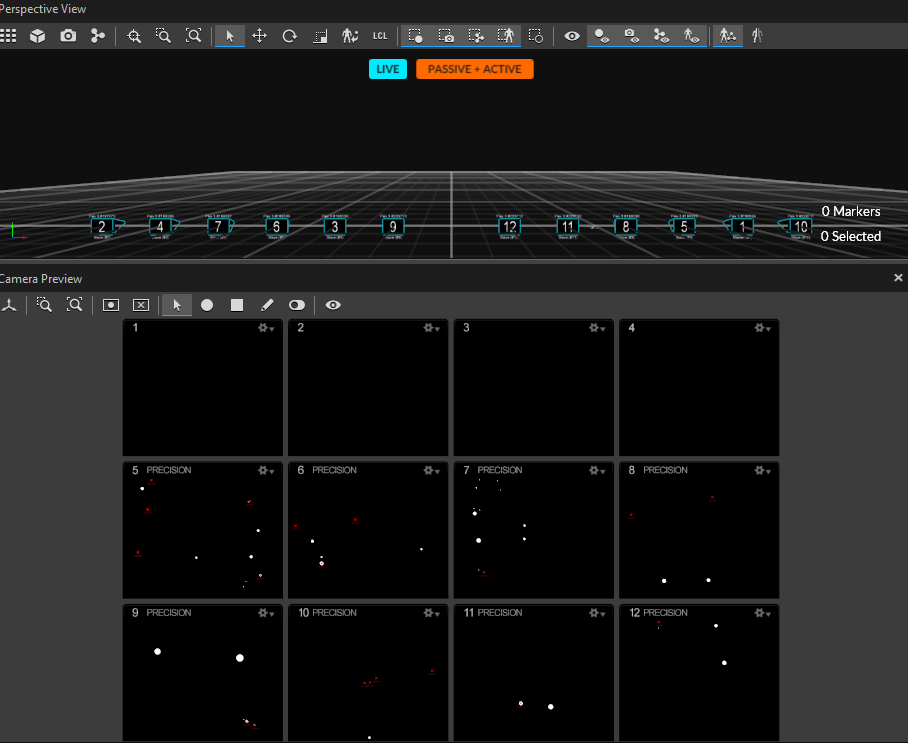The width and height of the screenshot is (908, 743).
Task: Switch to LCL coordinate mode
Action: (x=380, y=36)
